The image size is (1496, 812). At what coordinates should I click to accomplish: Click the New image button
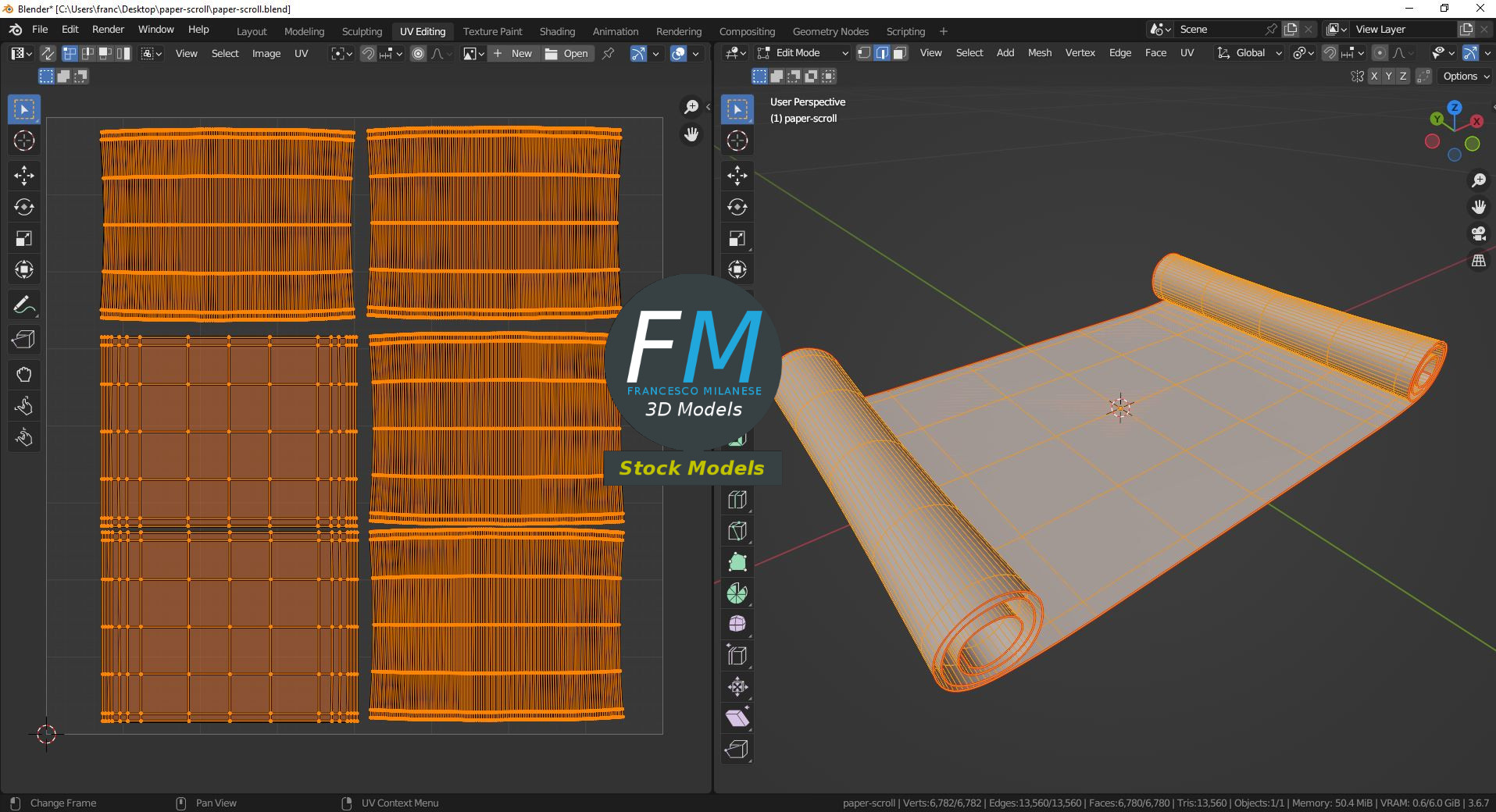coord(513,53)
